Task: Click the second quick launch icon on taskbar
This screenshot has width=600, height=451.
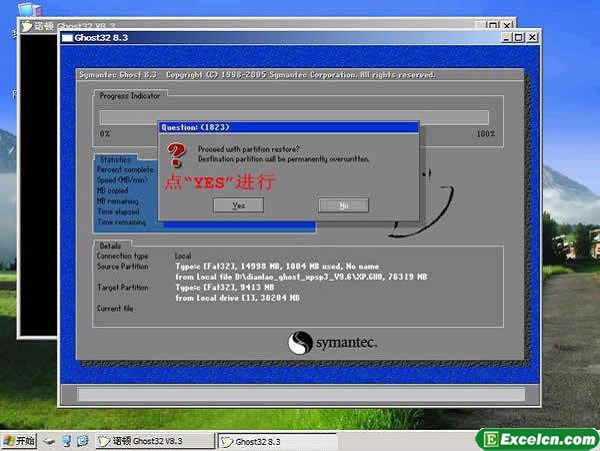Action: 67,441
